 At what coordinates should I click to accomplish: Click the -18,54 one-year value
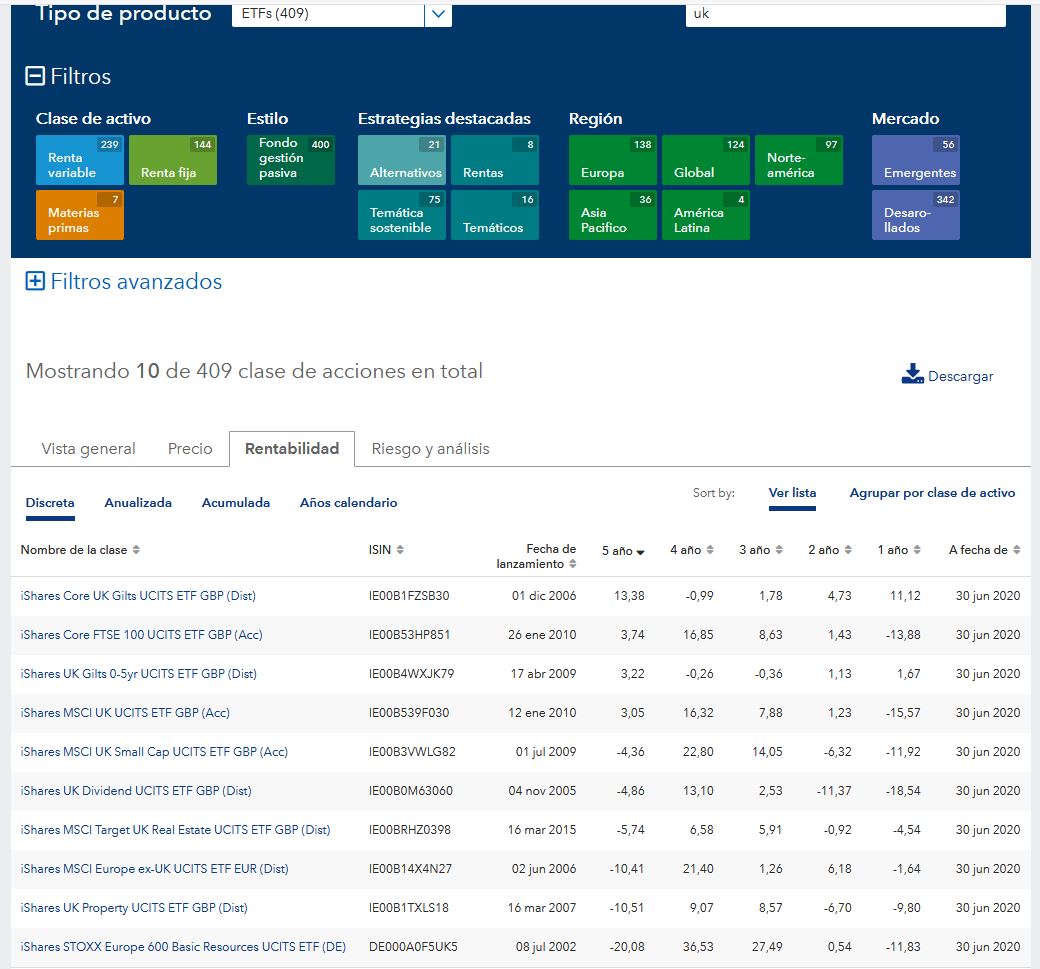[x=903, y=791]
